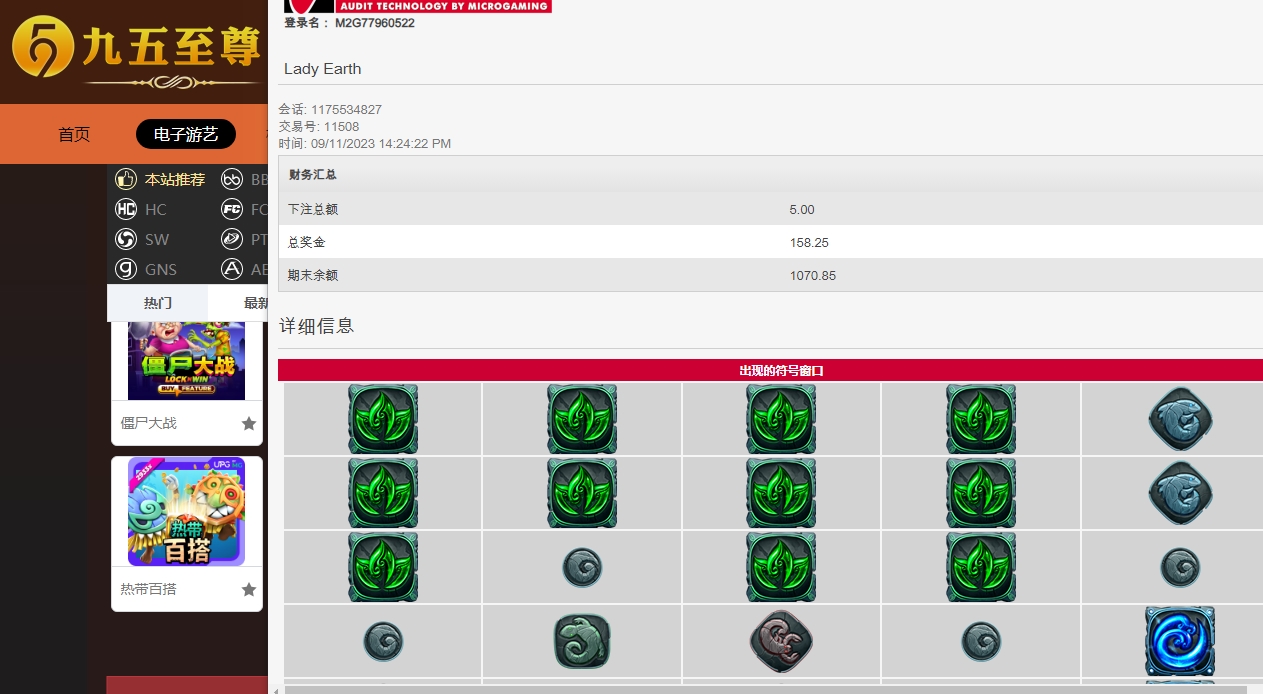Click the third-row green leaf, first reel
The height and width of the screenshot is (694, 1263).
383,567
